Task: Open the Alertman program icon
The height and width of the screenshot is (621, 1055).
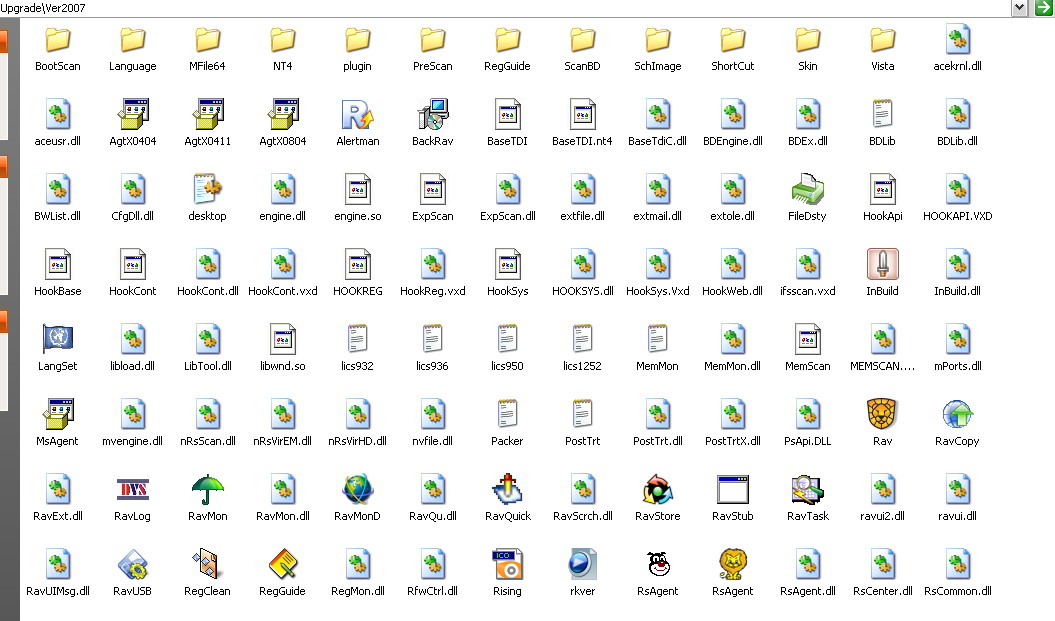Action: (357, 114)
